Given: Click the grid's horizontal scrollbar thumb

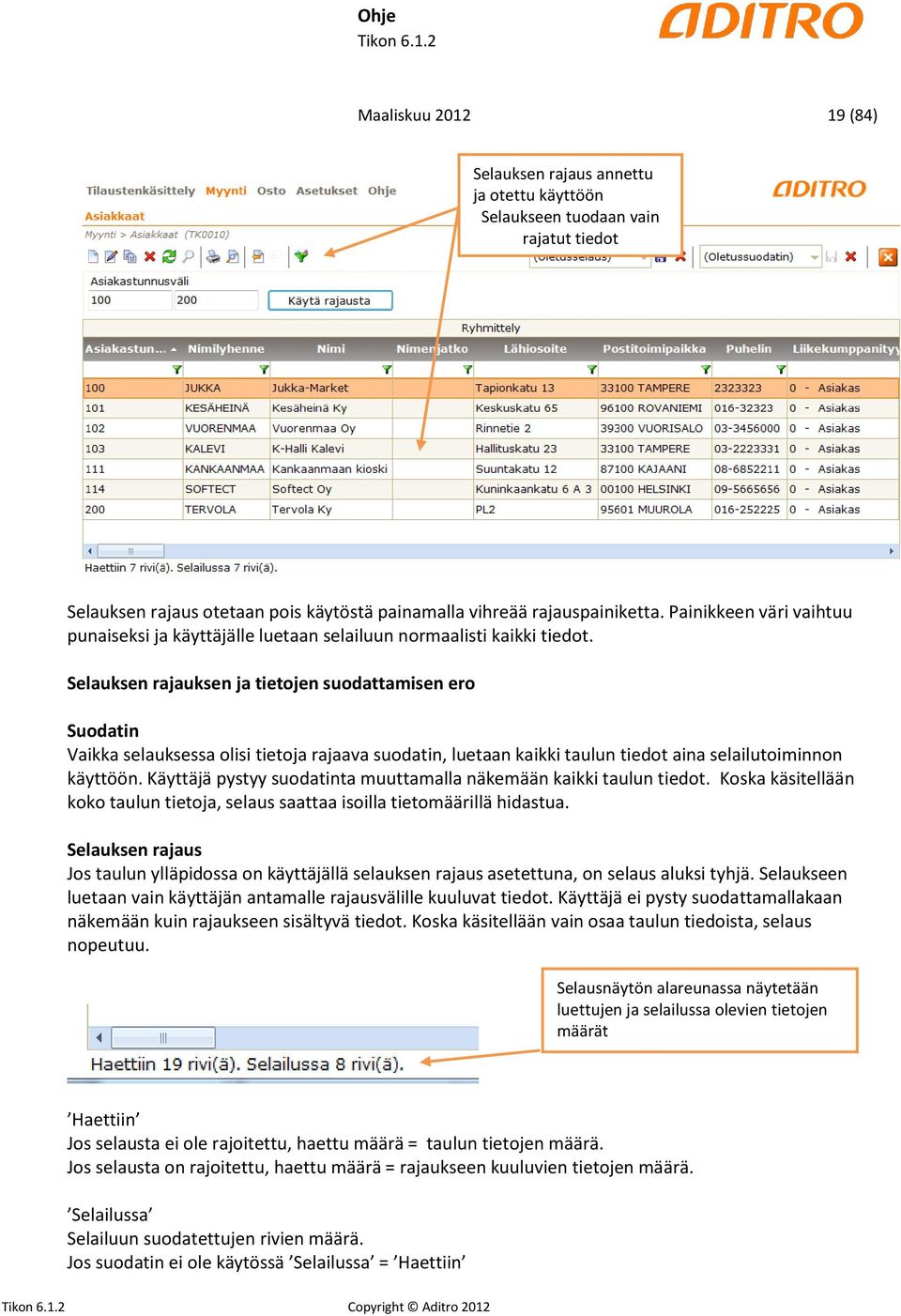Looking at the screenshot, I should (x=131, y=551).
